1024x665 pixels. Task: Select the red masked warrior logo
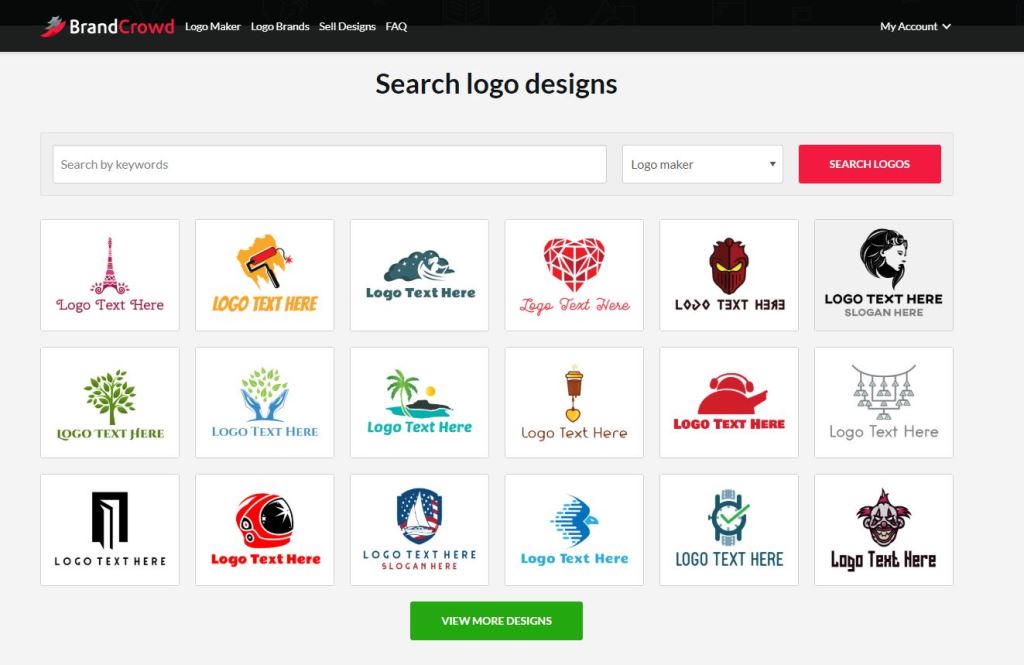click(x=729, y=275)
